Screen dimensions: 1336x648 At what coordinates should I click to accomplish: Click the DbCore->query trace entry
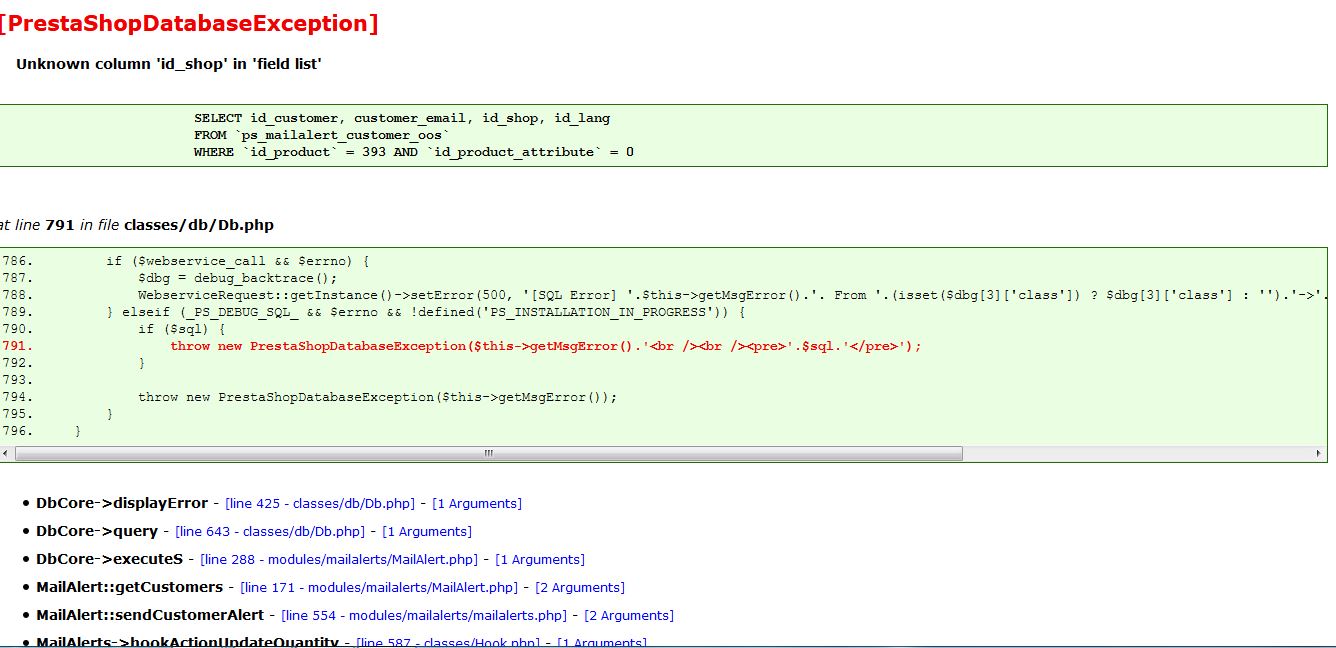coord(97,531)
